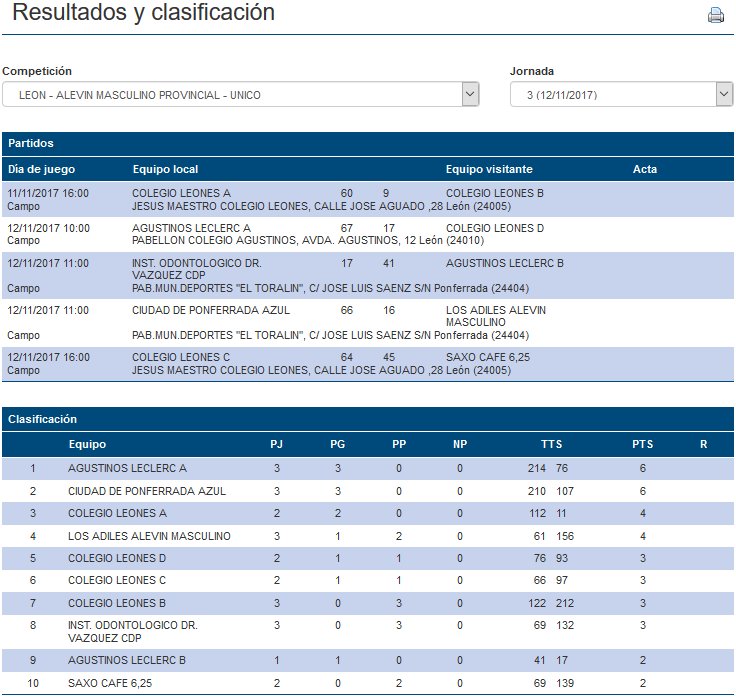Click the Equipo header in Clasificación
This screenshot has width=736, height=697.
[87, 444]
